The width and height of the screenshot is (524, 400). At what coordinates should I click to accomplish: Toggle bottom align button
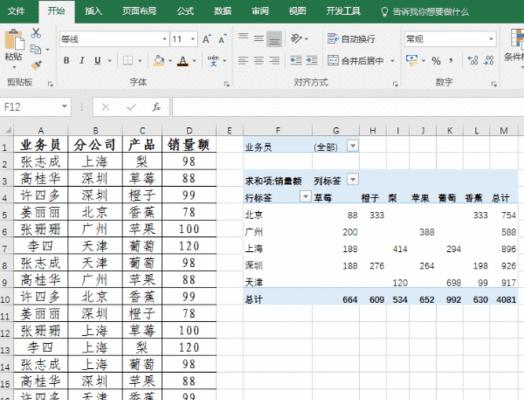[x=274, y=39]
